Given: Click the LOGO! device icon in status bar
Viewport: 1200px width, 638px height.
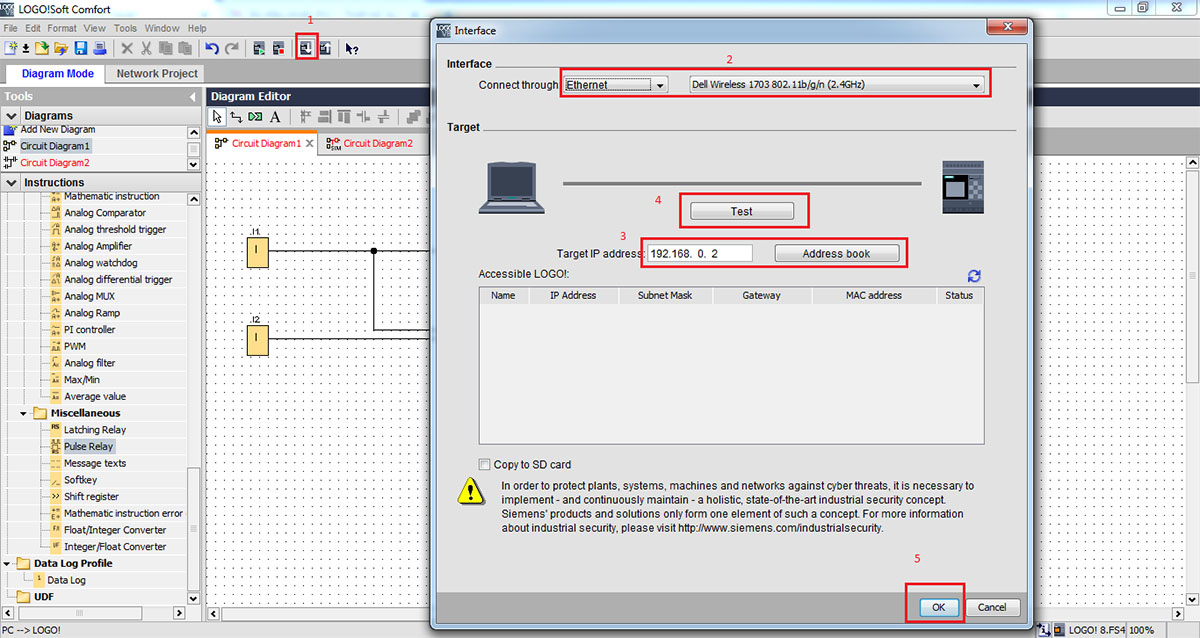Looking at the screenshot, I should [x=1059, y=630].
